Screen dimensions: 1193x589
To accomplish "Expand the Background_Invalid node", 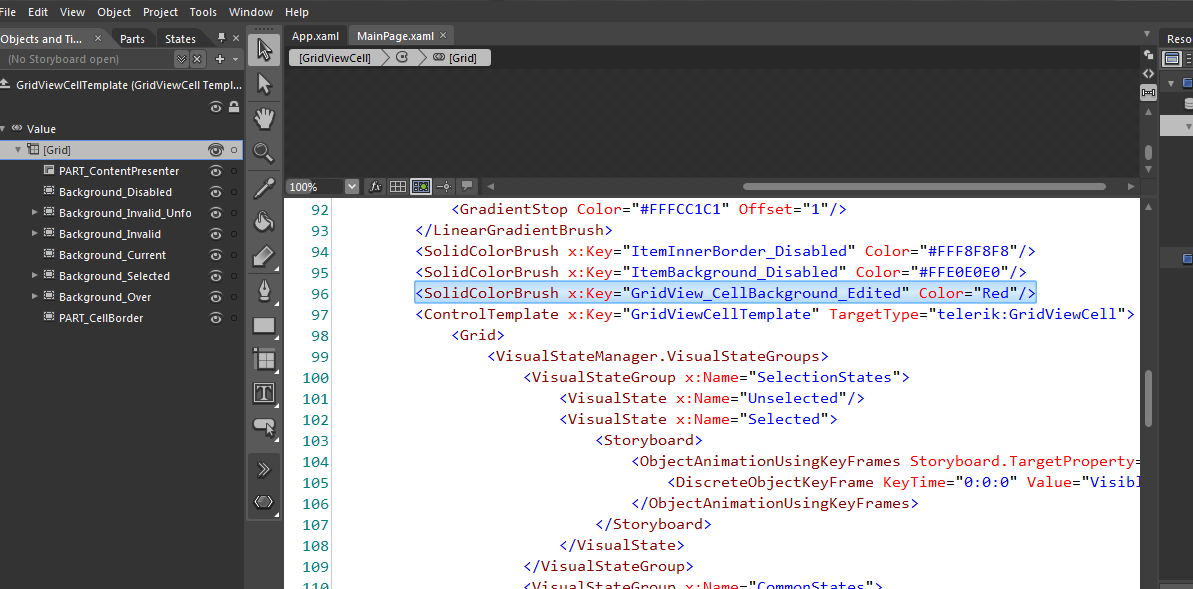I will 34,234.
